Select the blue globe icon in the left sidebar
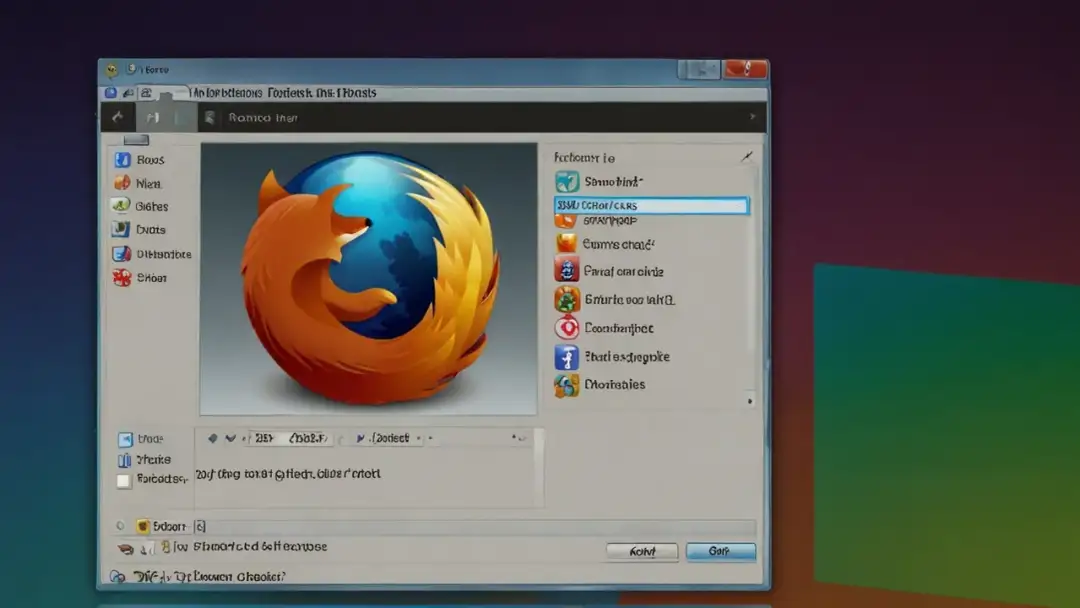Image resolution: width=1080 pixels, height=608 pixels. pyautogui.click(x=121, y=160)
